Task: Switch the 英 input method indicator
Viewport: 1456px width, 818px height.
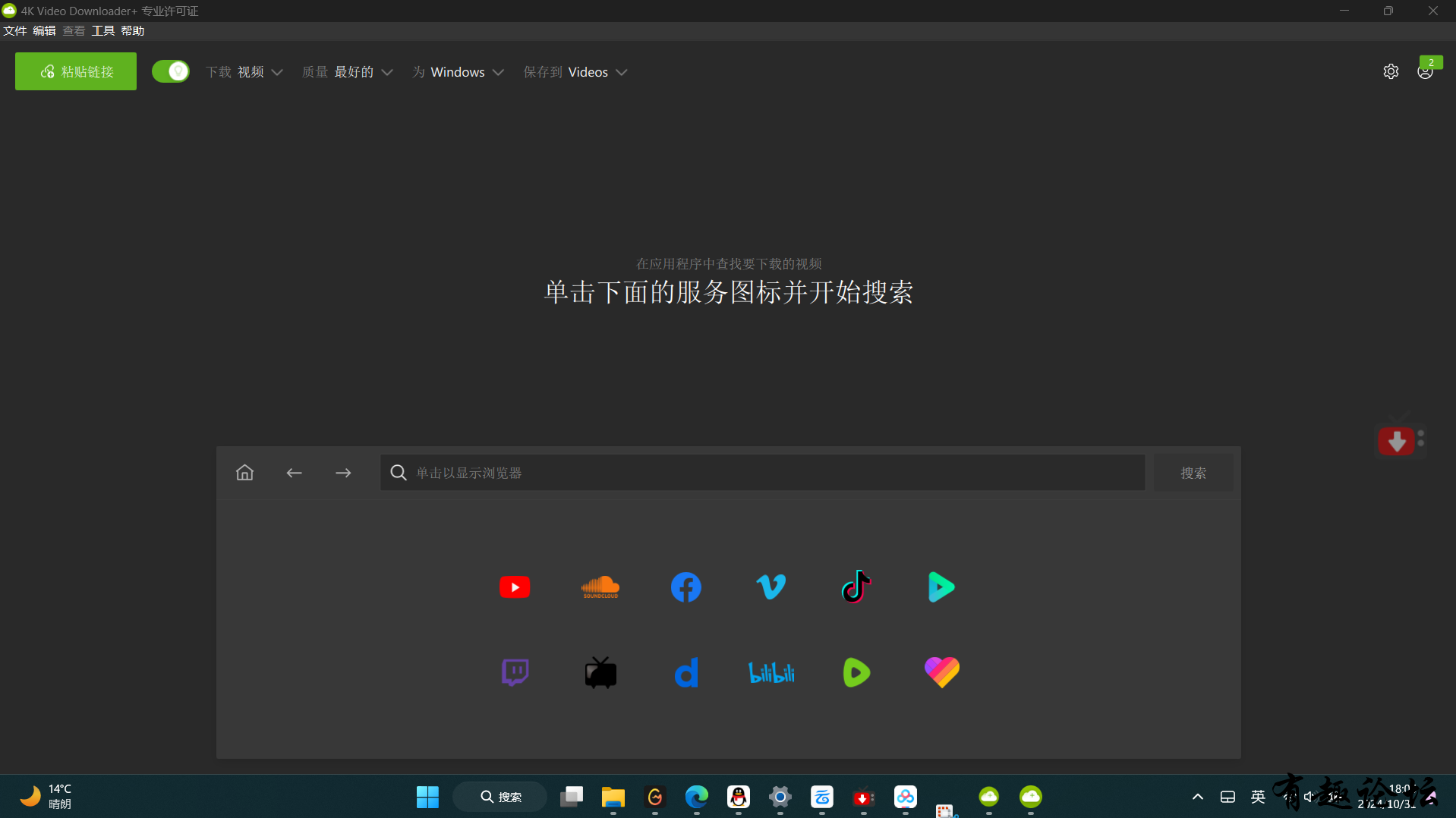Action: pyautogui.click(x=1258, y=797)
